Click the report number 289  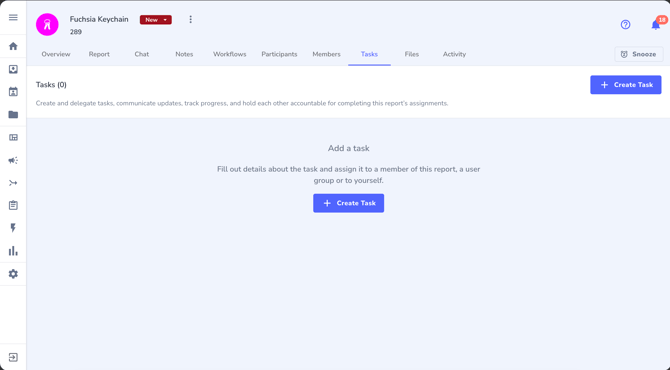76,32
